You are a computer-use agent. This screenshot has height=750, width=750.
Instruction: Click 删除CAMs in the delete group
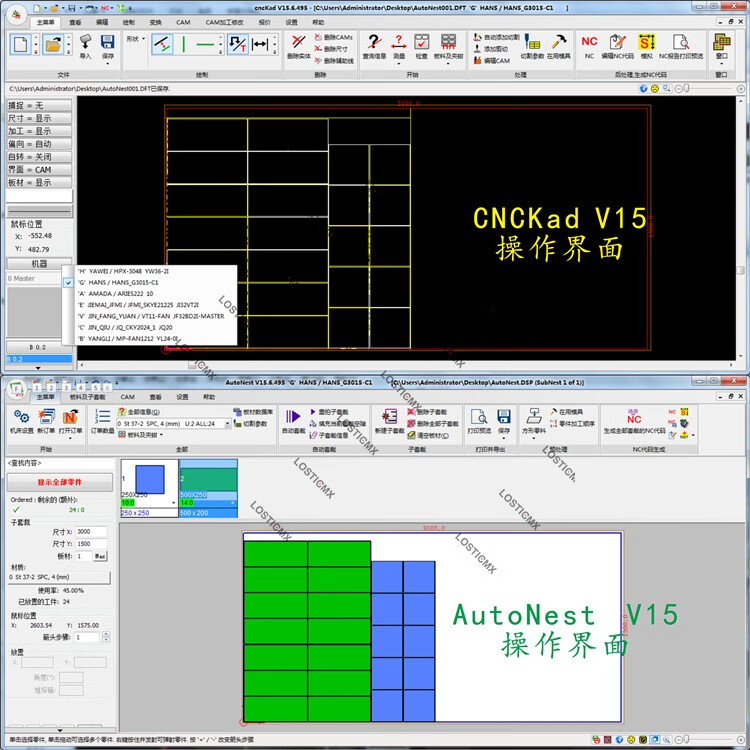[x=334, y=37]
